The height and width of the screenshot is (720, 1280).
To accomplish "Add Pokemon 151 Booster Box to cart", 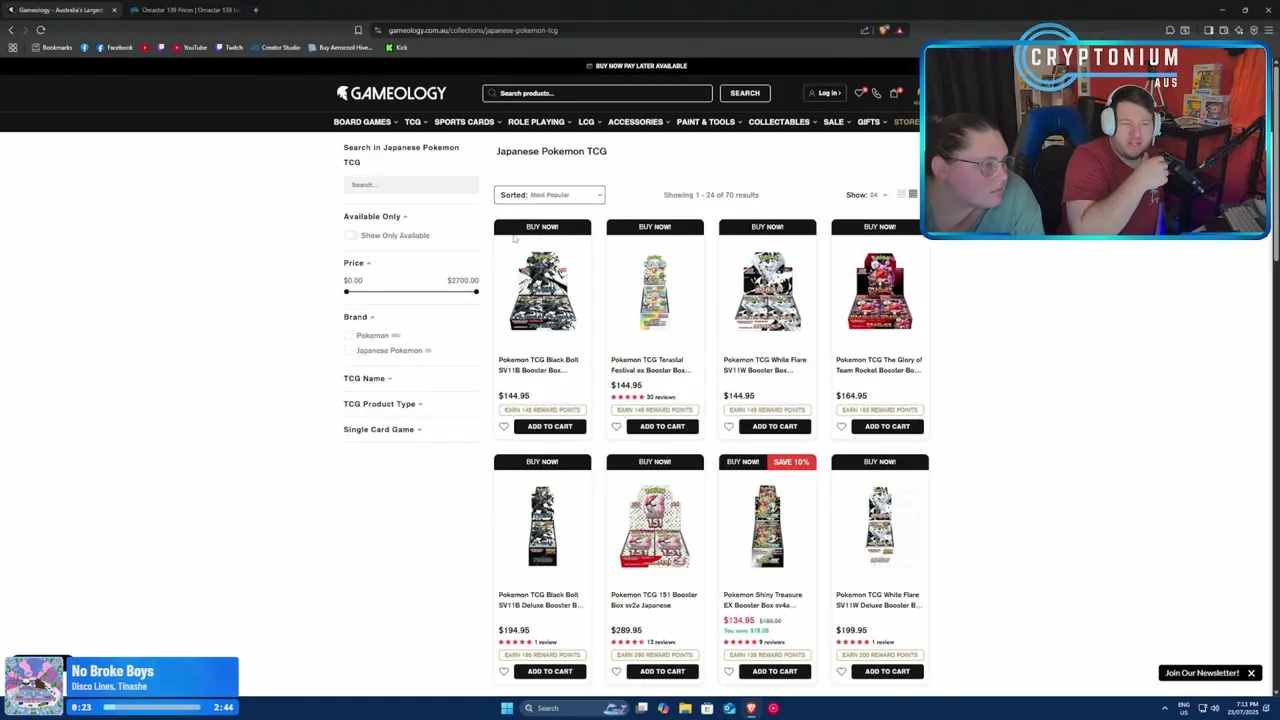I will 662,671.
